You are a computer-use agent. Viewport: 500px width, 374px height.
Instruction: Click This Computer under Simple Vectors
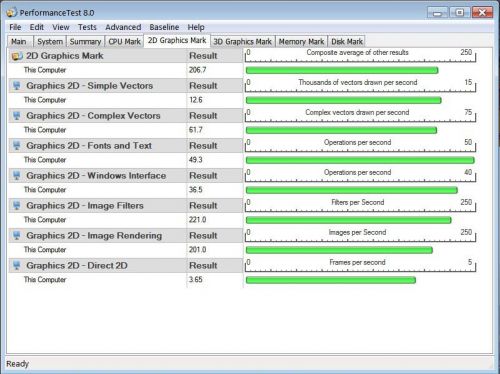pos(45,100)
